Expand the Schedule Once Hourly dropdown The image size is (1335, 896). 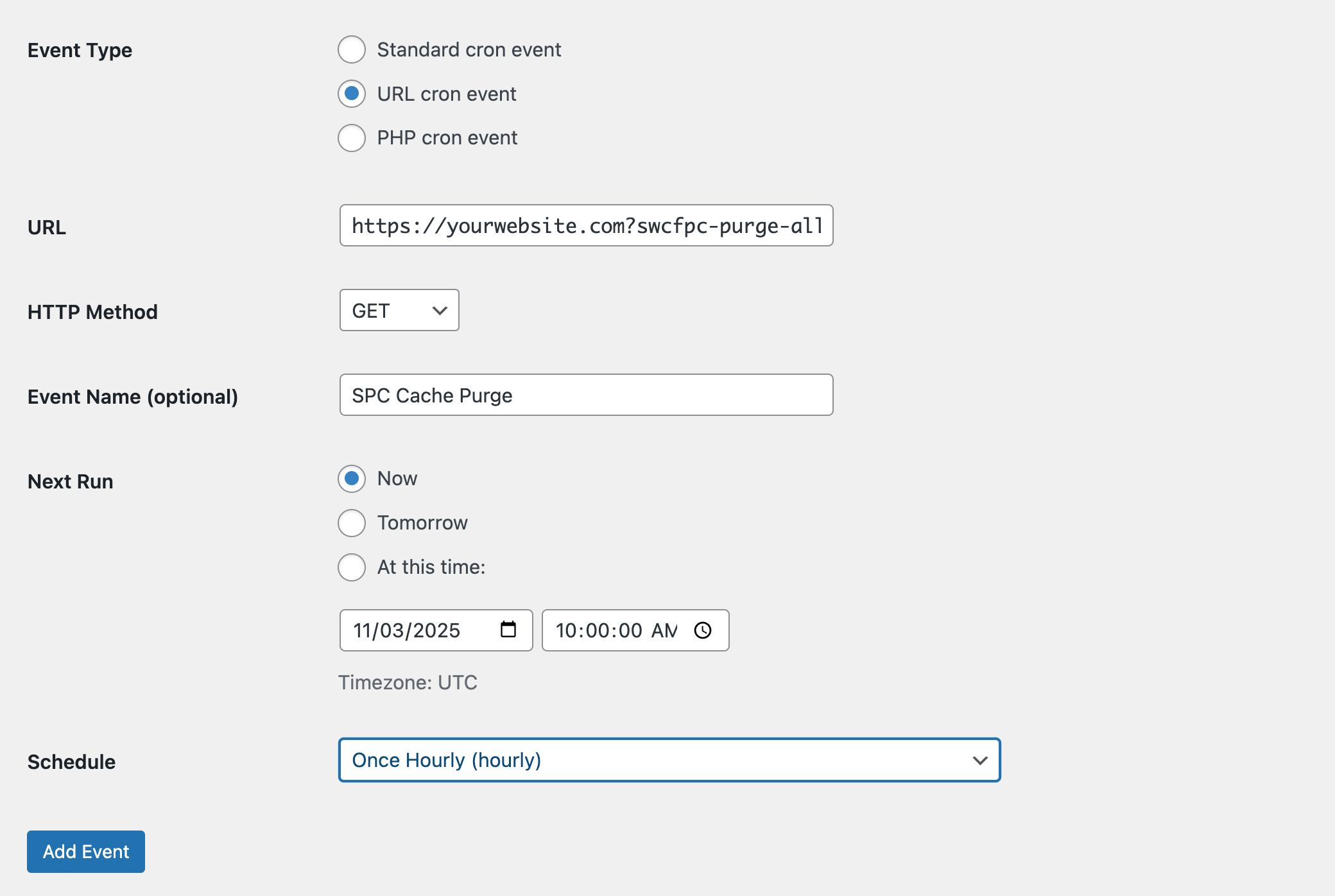coord(669,761)
